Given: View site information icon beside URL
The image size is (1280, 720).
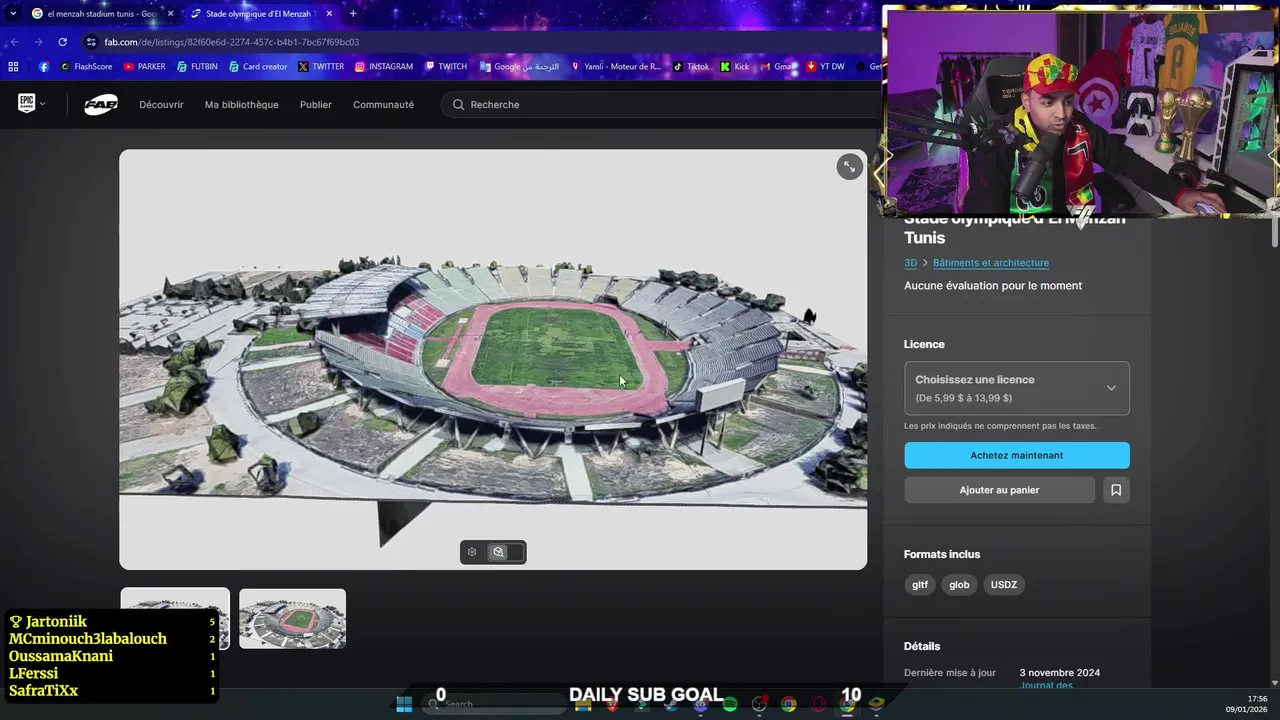Looking at the screenshot, I should 91,42.
